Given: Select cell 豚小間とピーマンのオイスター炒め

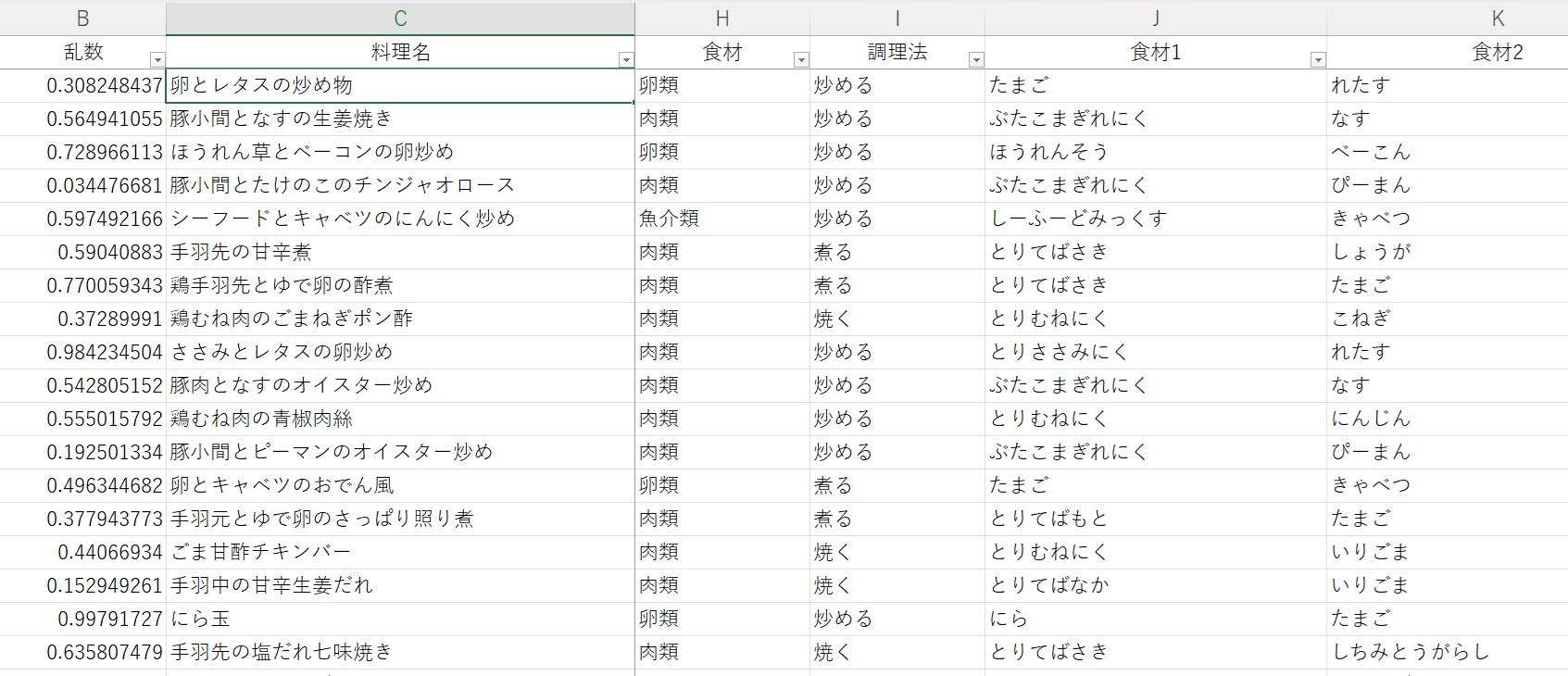Looking at the screenshot, I should click(x=400, y=453).
